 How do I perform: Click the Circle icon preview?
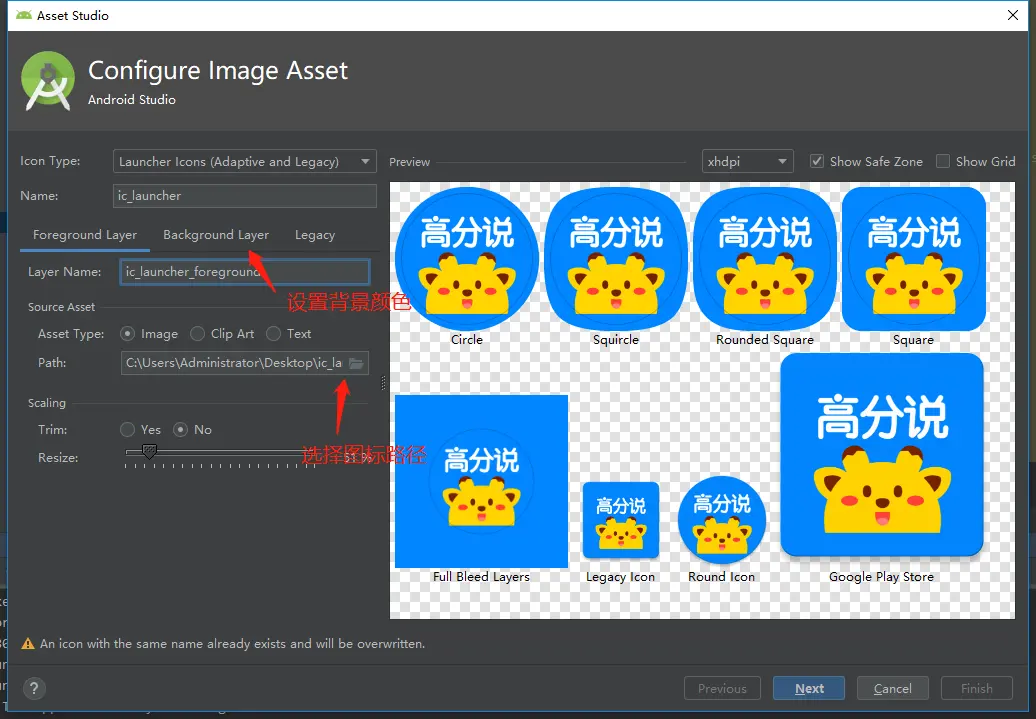click(x=466, y=259)
